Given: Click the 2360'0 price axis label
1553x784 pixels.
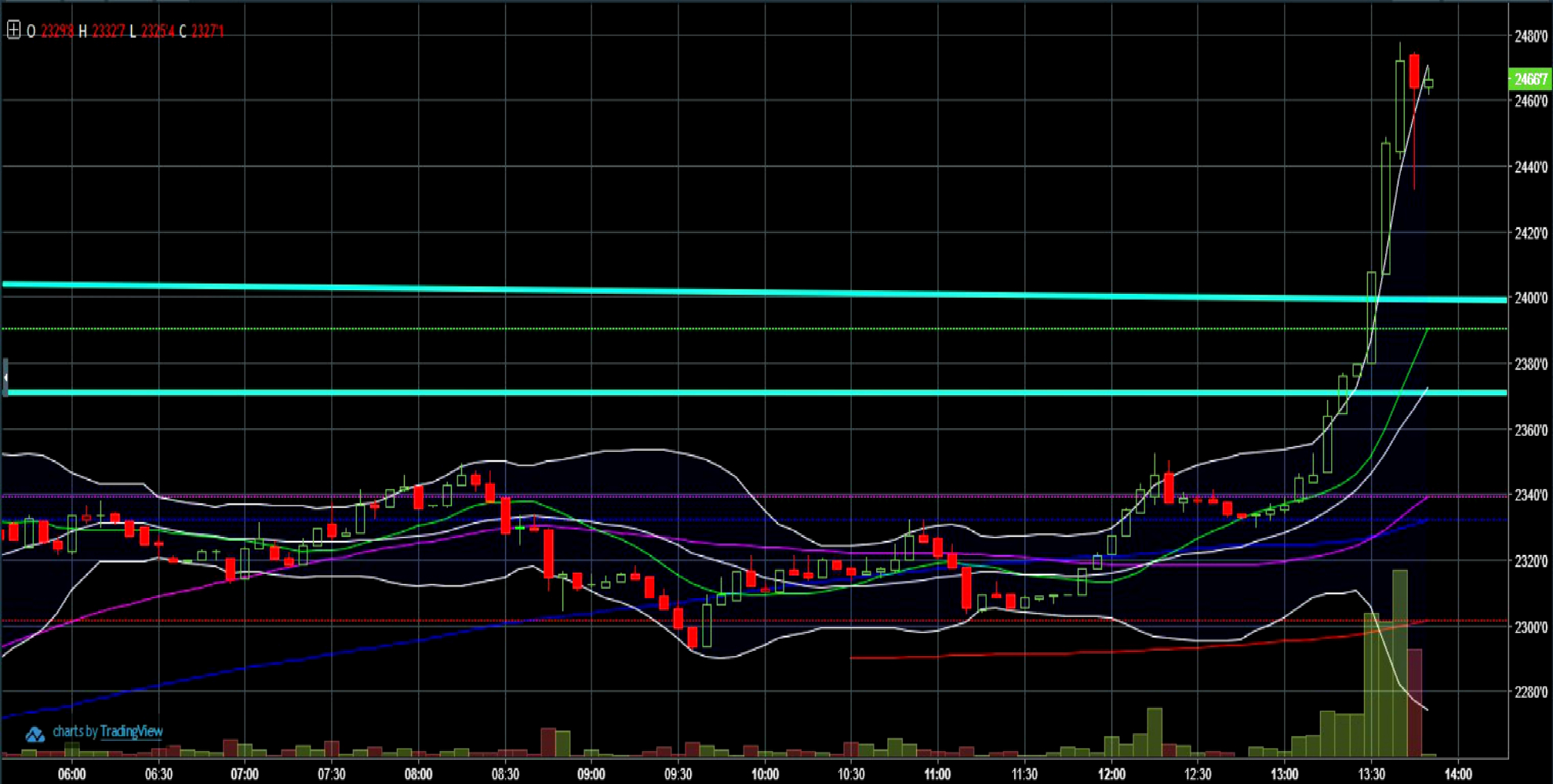Looking at the screenshot, I should pos(1531,430).
